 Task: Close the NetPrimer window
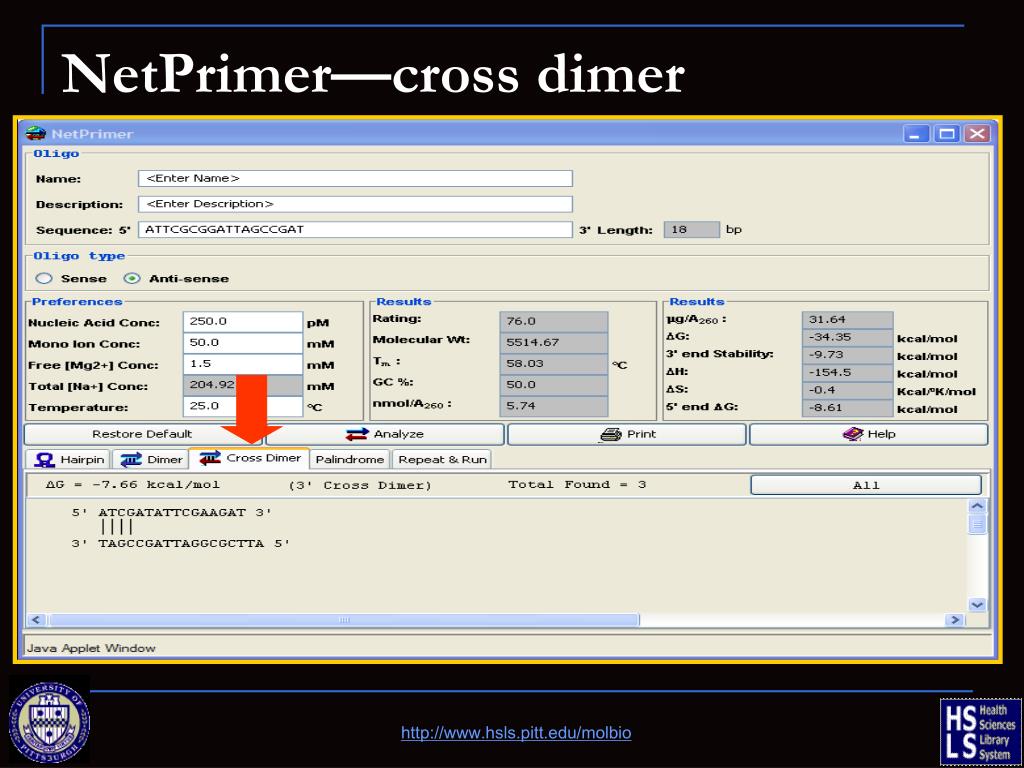pyautogui.click(x=977, y=134)
